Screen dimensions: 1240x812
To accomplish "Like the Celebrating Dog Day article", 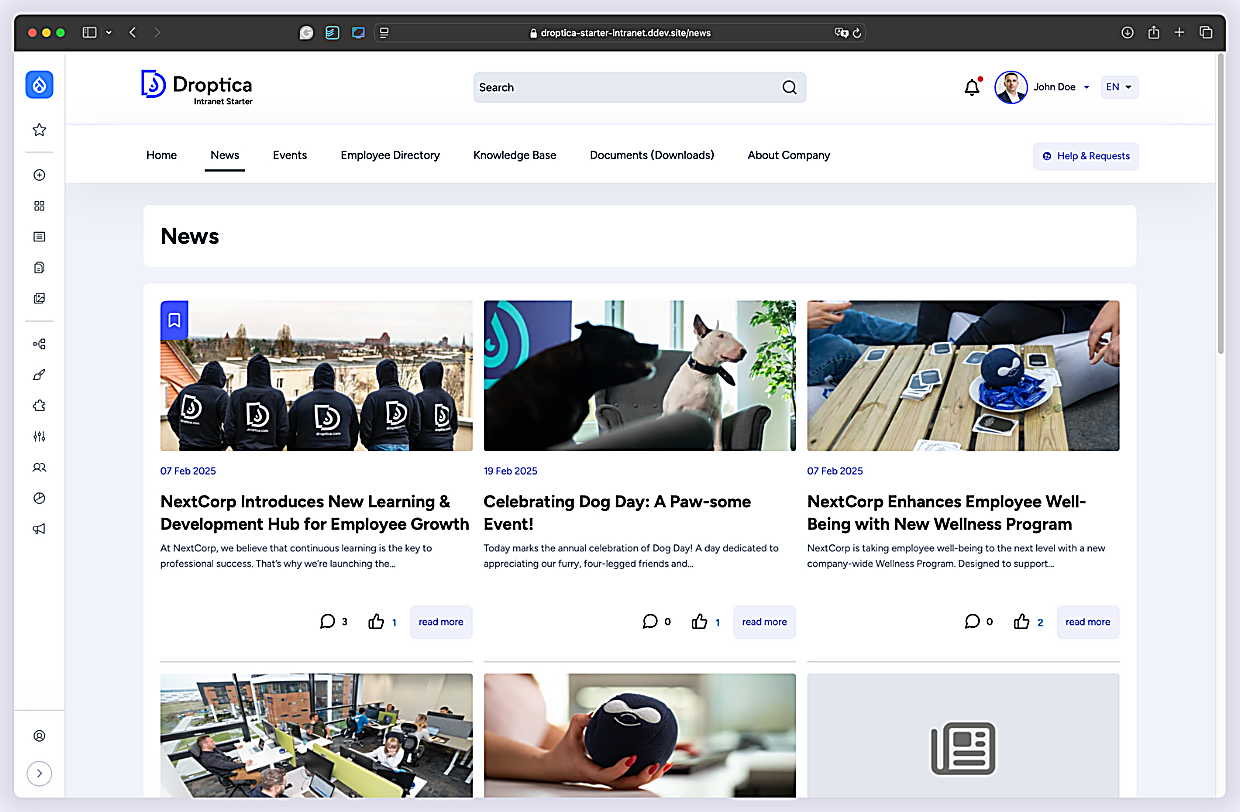I will coord(699,621).
